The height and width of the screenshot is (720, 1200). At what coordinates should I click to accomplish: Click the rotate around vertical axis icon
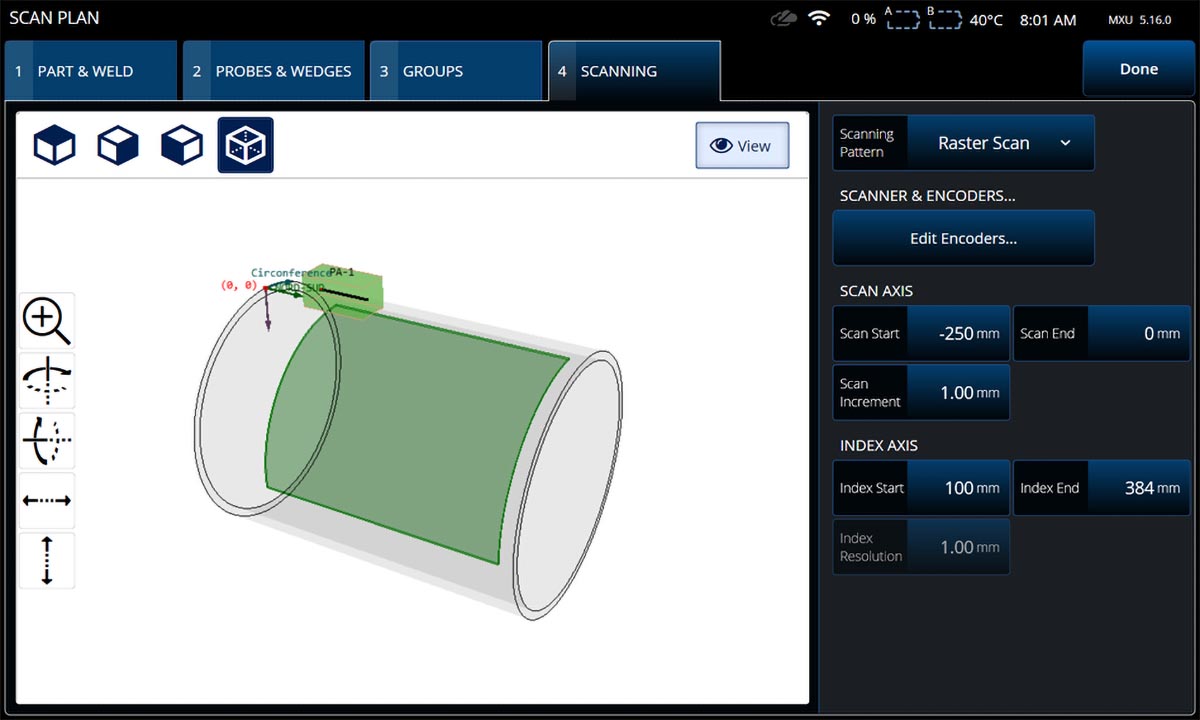click(x=46, y=381)
